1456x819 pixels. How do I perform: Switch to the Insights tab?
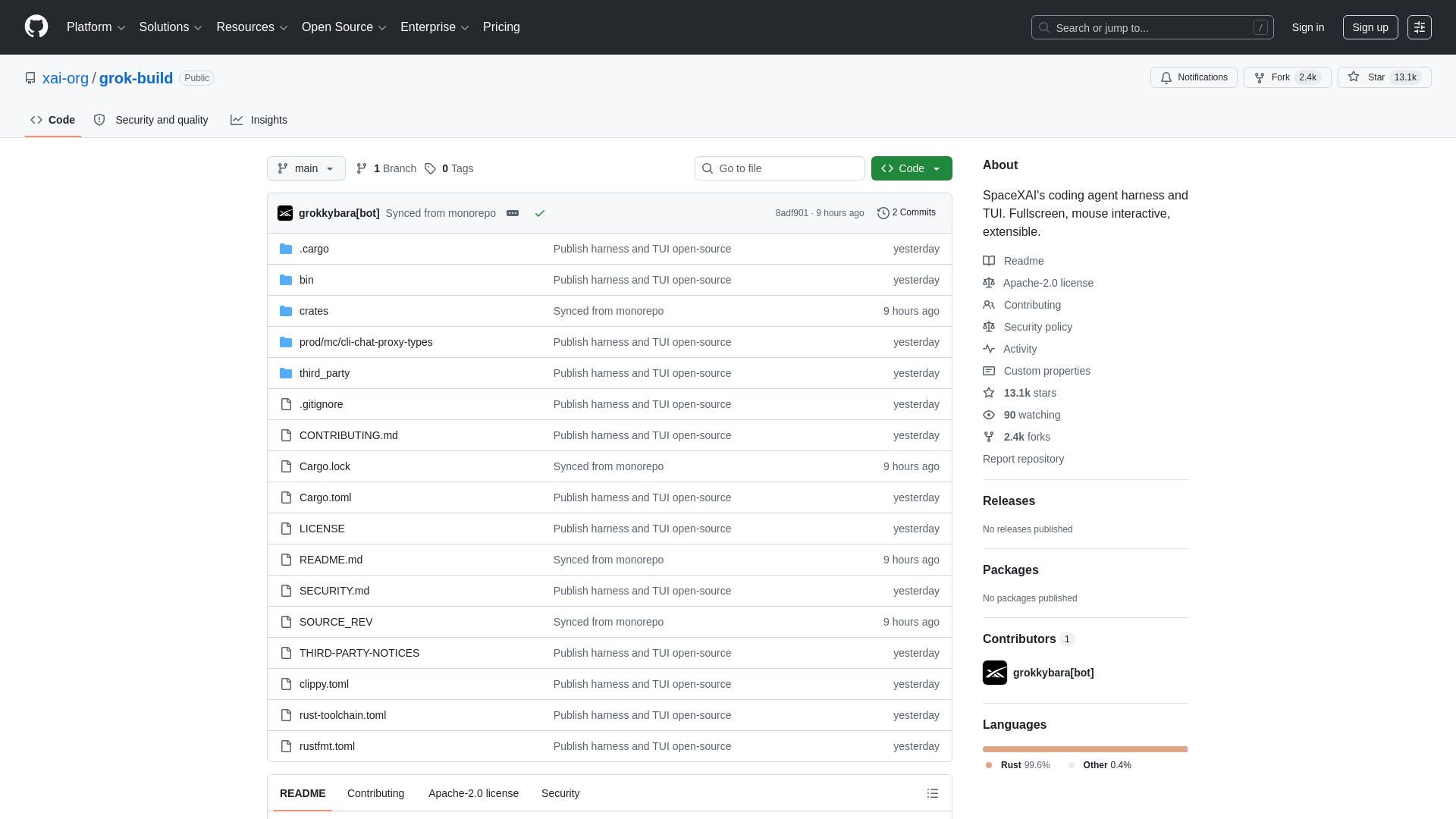tap(259, 120)
